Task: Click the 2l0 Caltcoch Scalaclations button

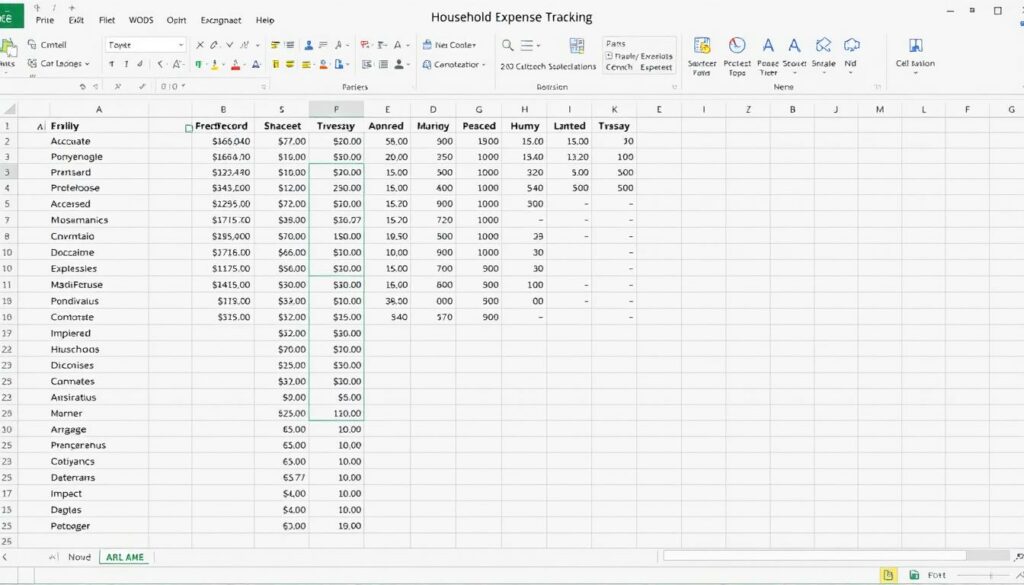Action: pos(548,66)
